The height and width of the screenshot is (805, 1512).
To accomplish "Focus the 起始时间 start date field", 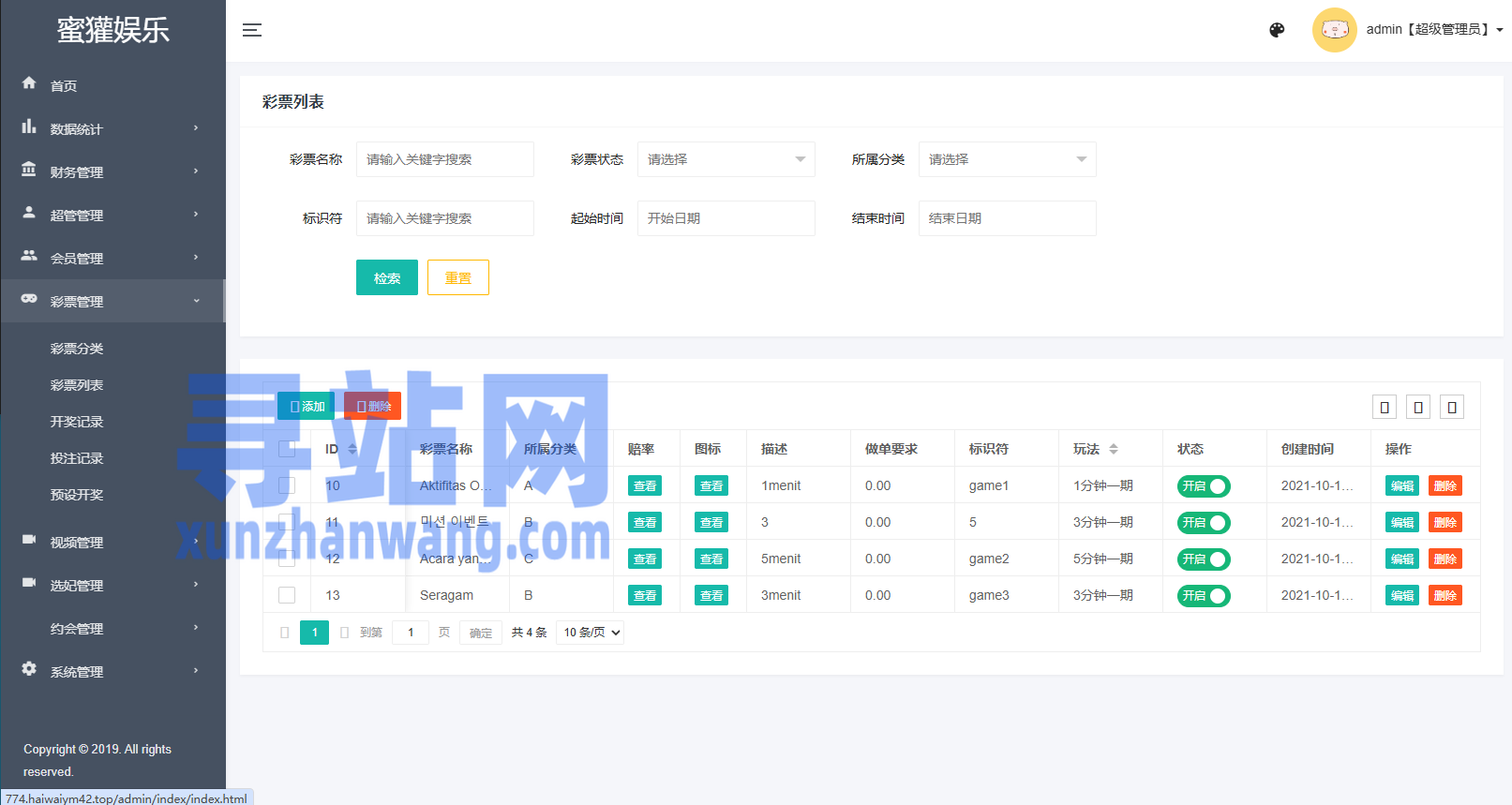I will tap(726, 218).
